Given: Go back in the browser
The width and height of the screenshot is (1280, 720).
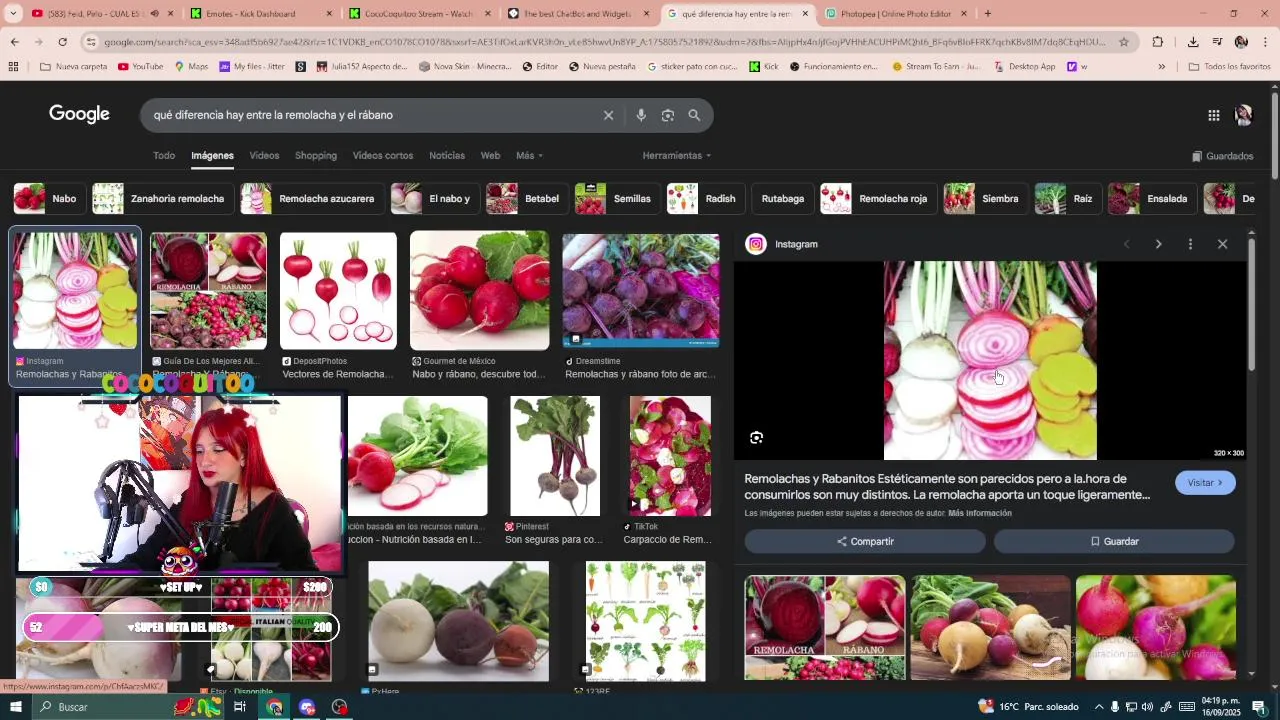Looking at the screenshot, I should click(14, 42).
